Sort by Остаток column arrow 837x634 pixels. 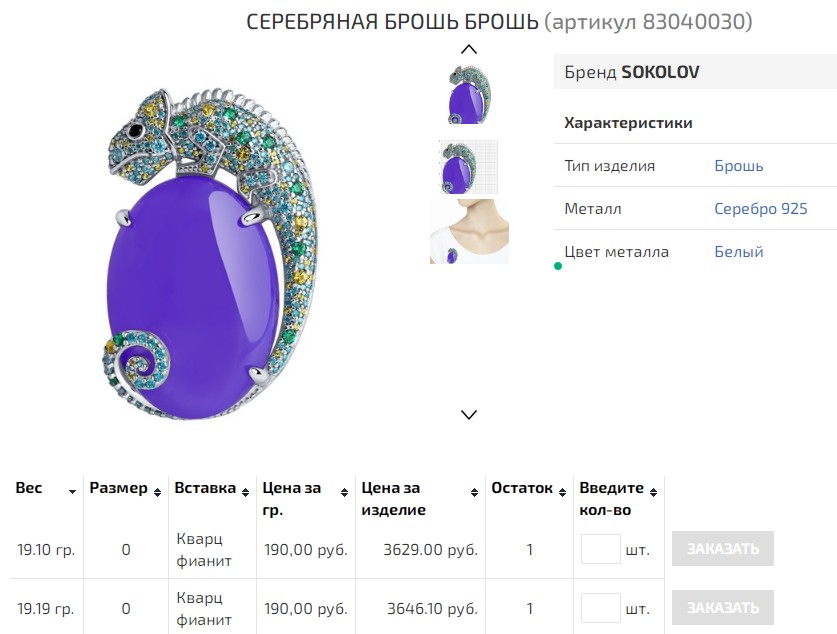[562, 491]
